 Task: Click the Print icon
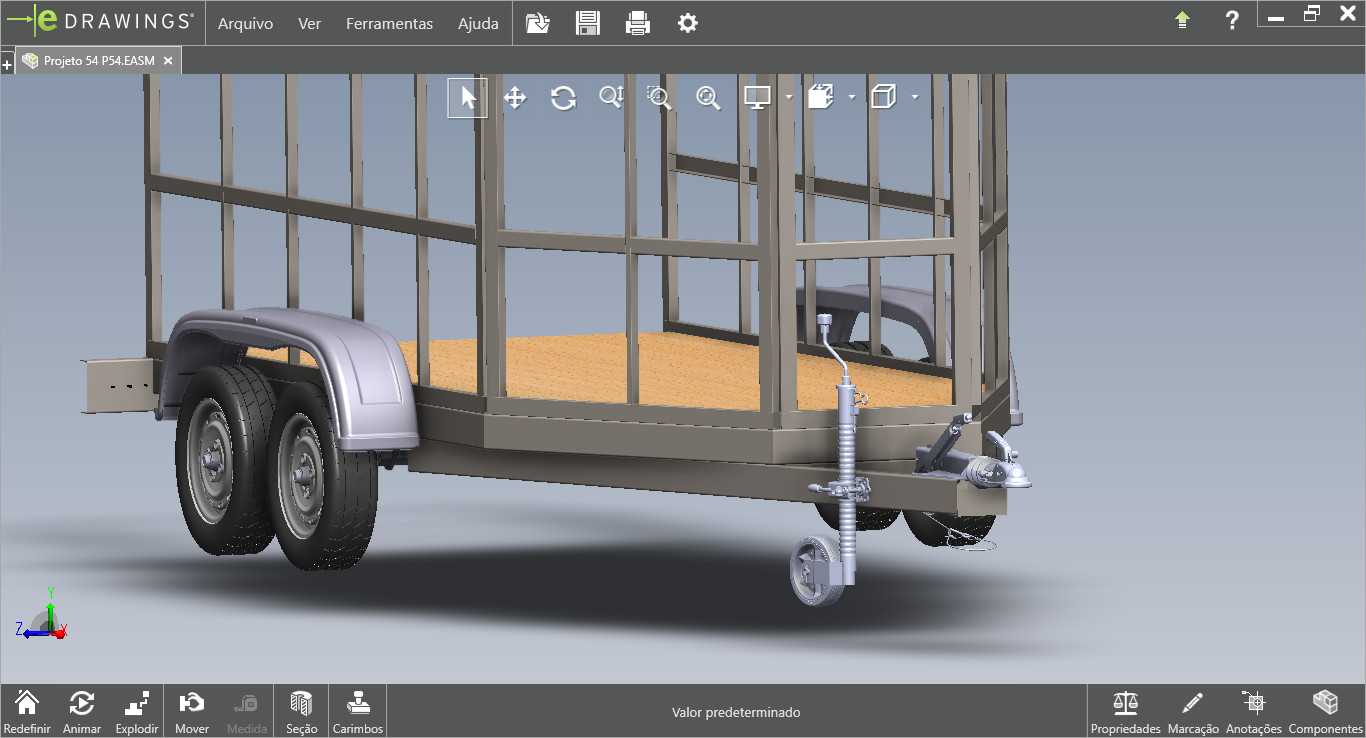(638, 23)
